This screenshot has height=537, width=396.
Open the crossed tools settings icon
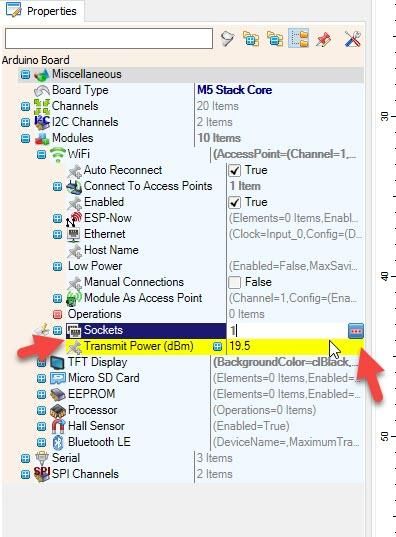pyautogui.click(x=352, y=39)
